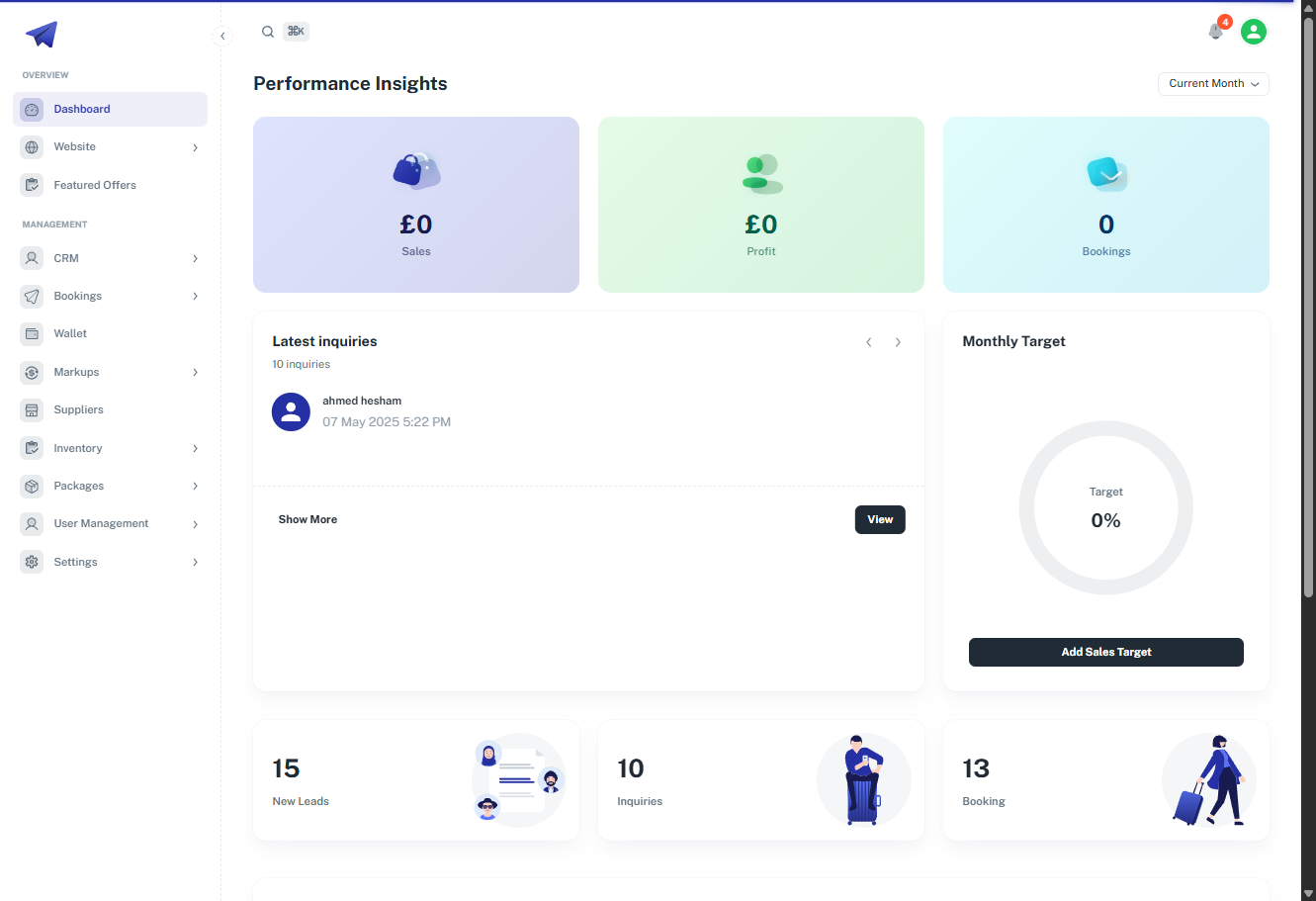Select the Website label in sidebar

[x=75, y=146]
